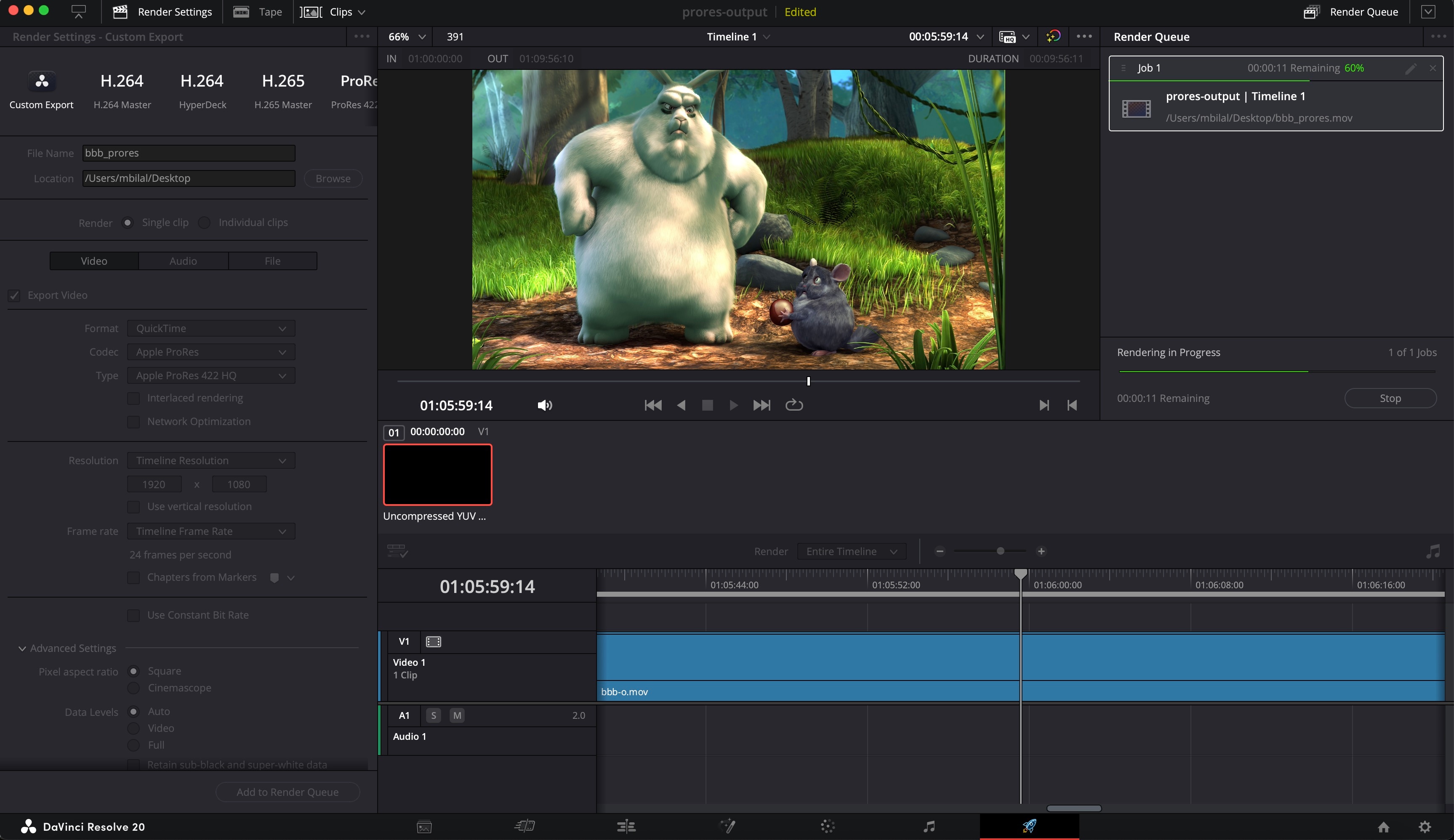
Task: Toggle the Clips panel in top bar
Action: click(x=333, y=12)
